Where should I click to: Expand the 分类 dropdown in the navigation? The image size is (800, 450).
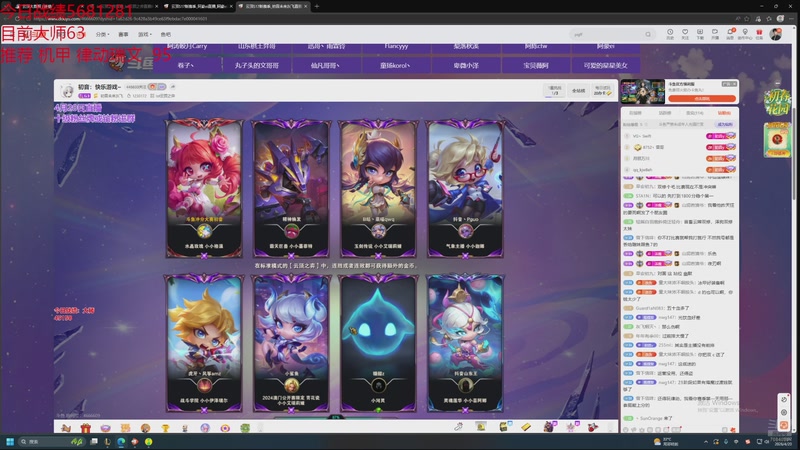pyautogui.click(x=103, y=34)
